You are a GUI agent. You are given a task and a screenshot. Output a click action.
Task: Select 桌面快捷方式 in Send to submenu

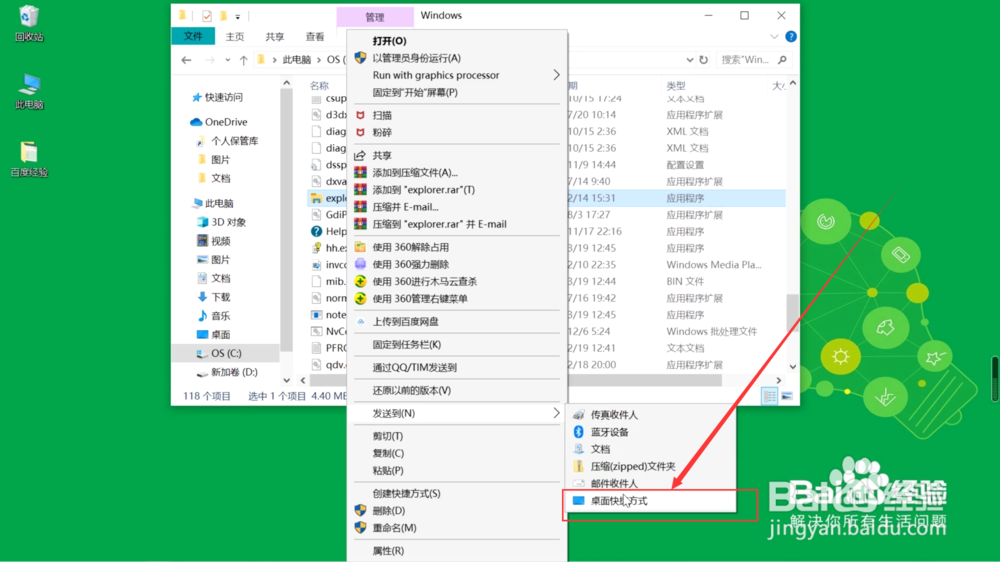click(x=651, y=501)
